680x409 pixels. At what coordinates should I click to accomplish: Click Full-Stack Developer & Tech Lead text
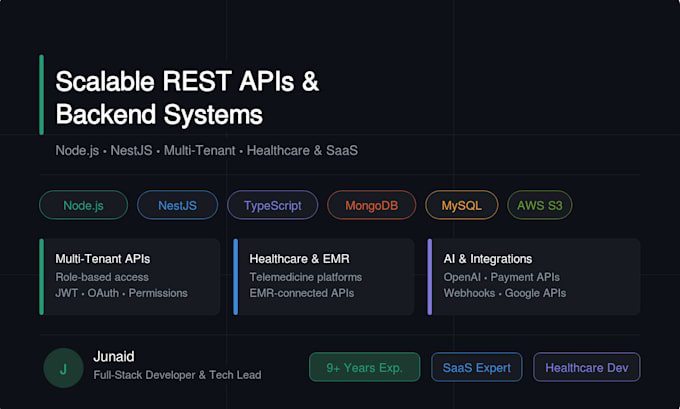point(177,375)
